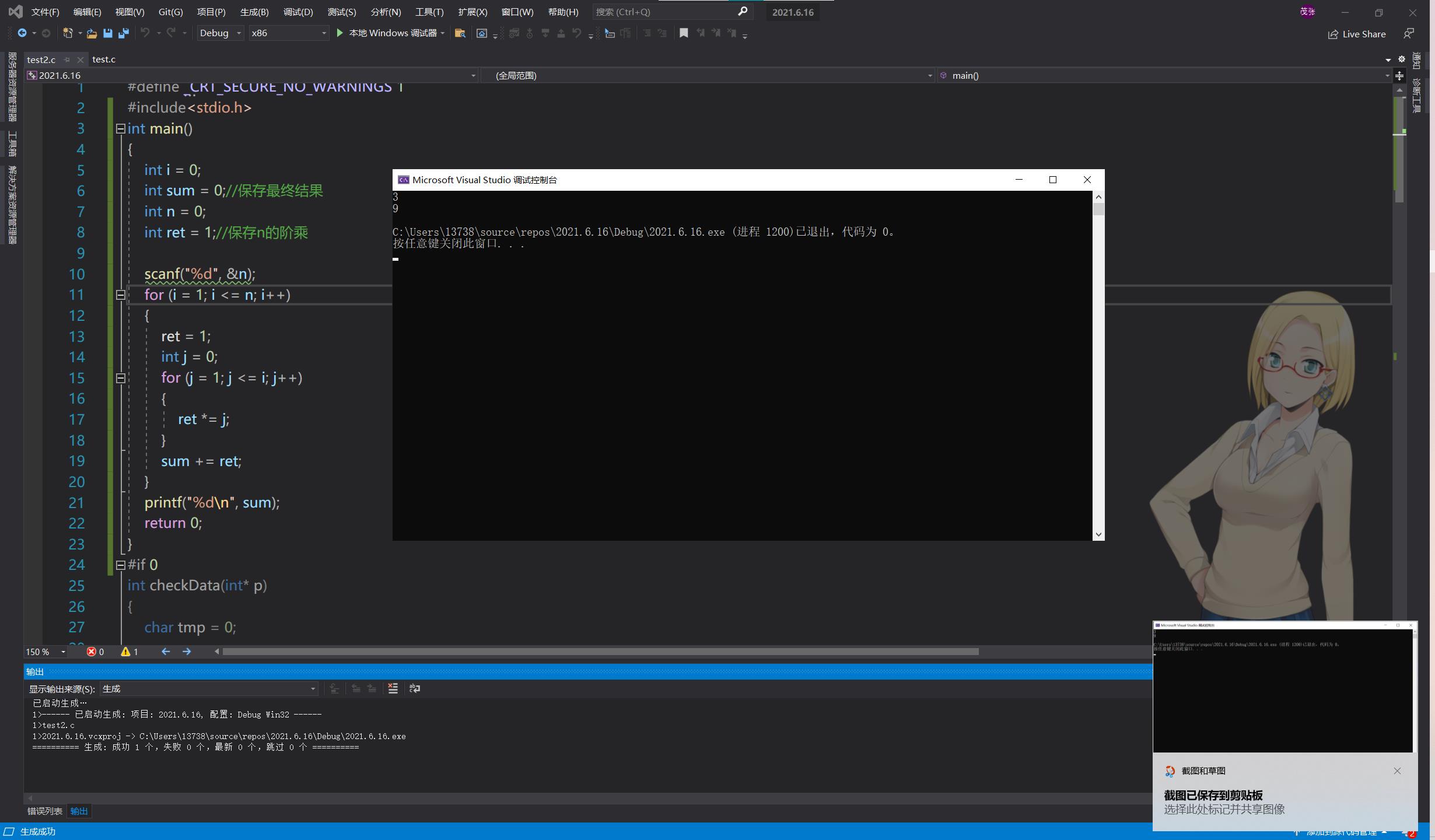Open the 2021.6.16 project scope dropdown

(x=251, y=75)
